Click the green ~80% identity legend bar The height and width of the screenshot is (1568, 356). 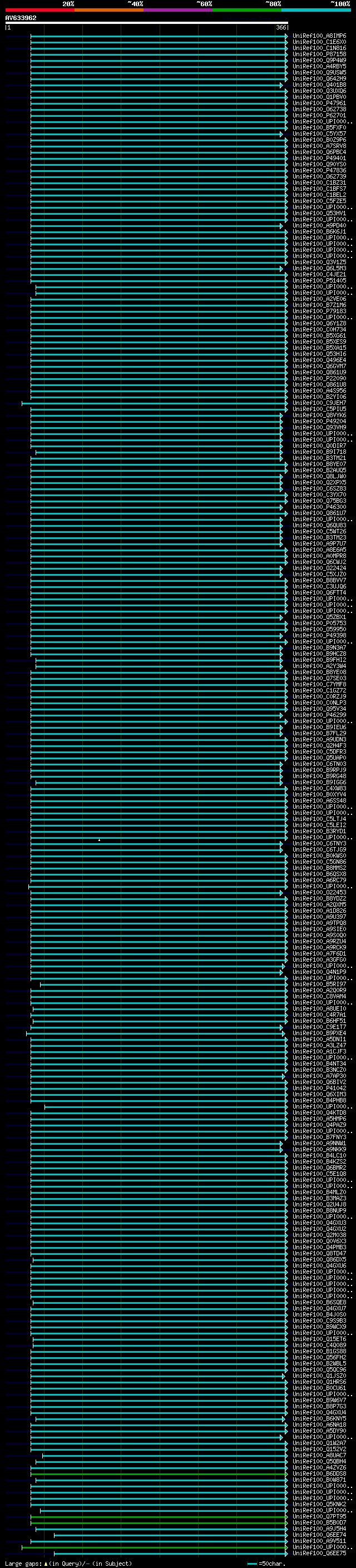[247, 10]
